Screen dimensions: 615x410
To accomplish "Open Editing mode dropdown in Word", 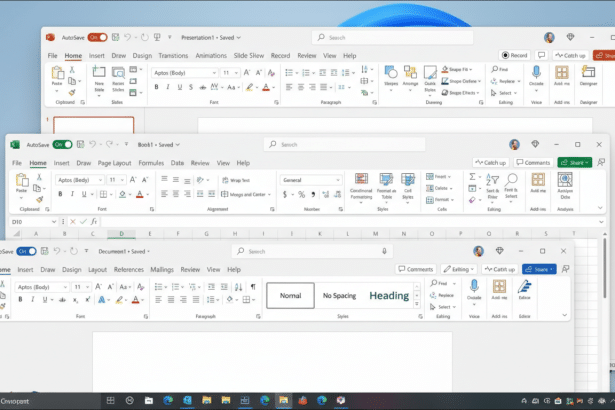I will coord(459,269).
